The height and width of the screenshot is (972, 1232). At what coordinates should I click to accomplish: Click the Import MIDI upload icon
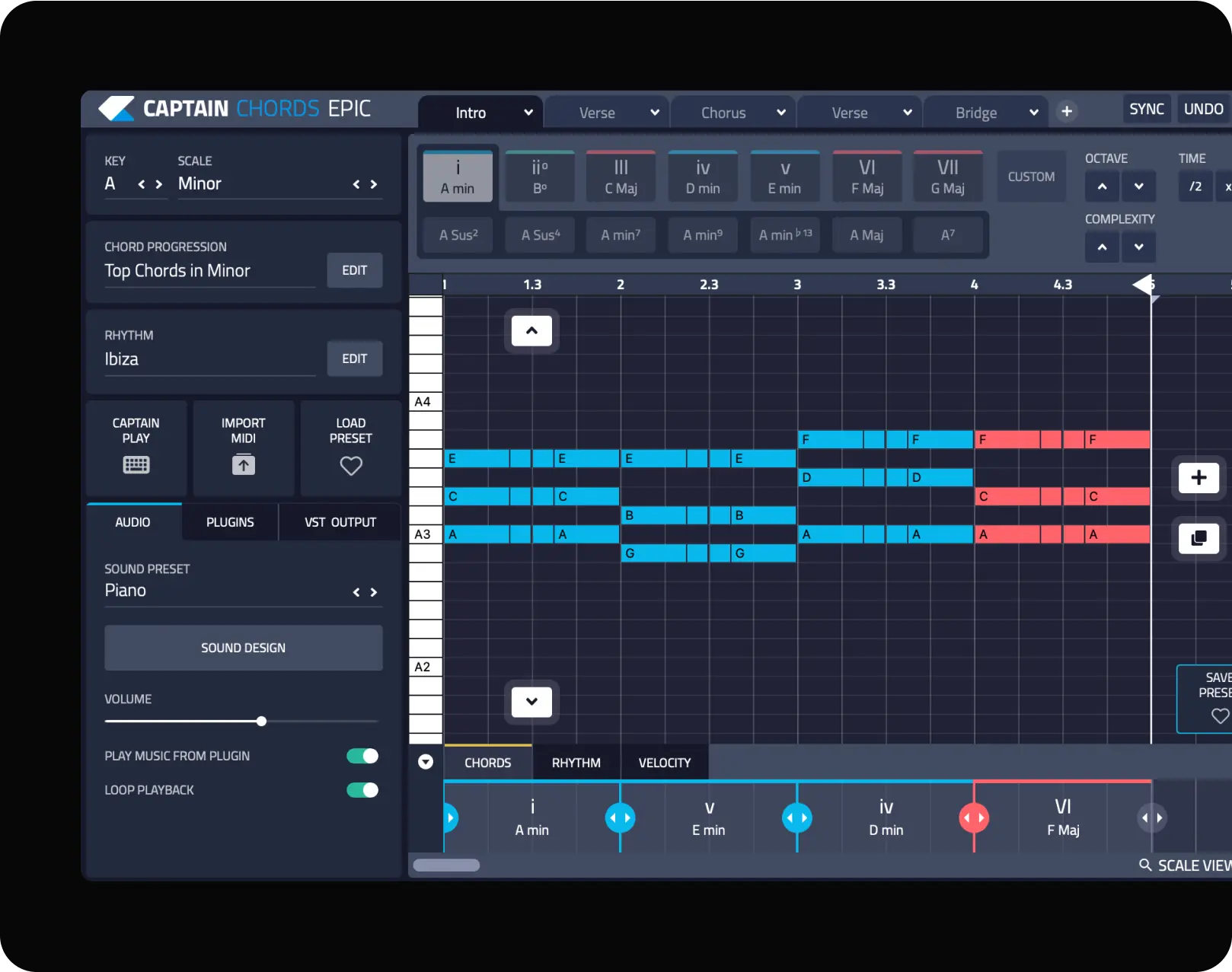pos(244,464)
